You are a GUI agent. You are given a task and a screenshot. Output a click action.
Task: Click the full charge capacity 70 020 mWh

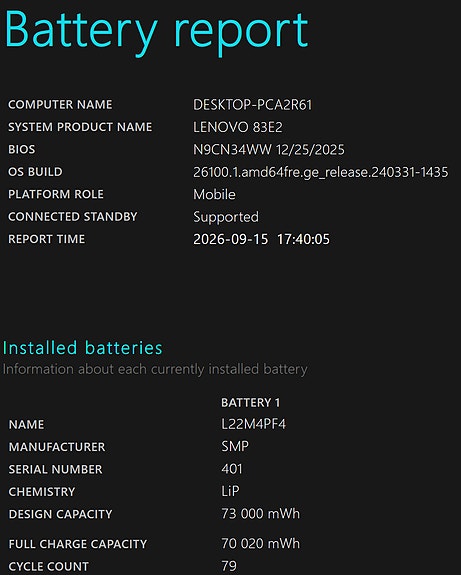(x=260, y=543)
